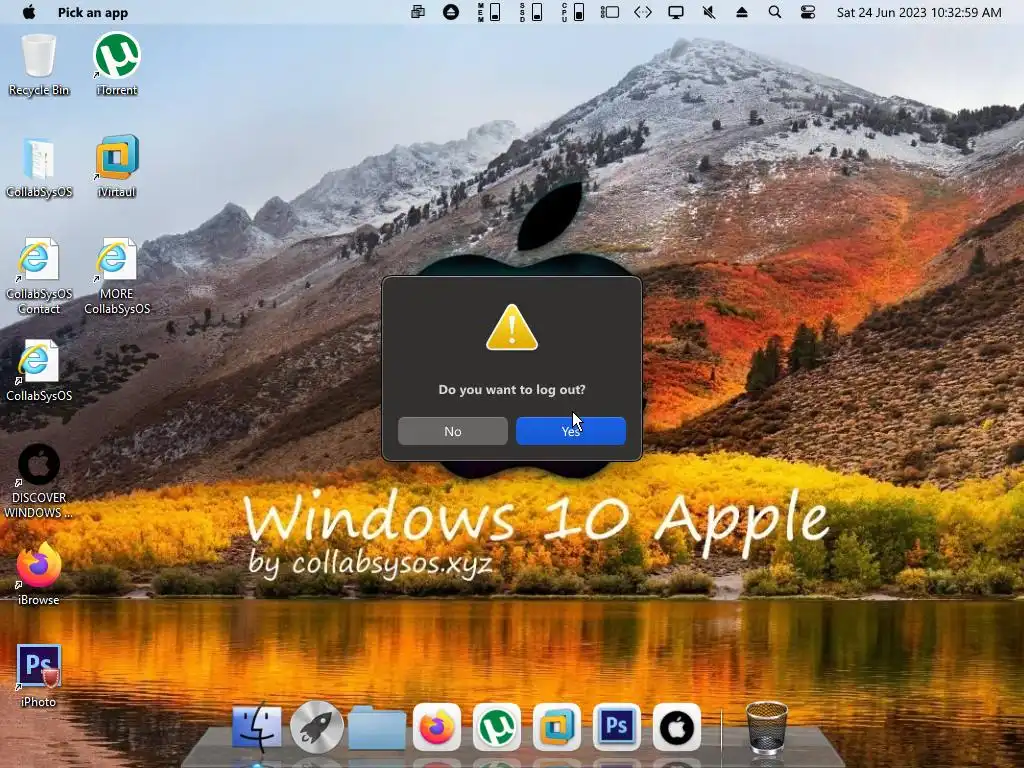Click the date and time clock

[919, 12]
